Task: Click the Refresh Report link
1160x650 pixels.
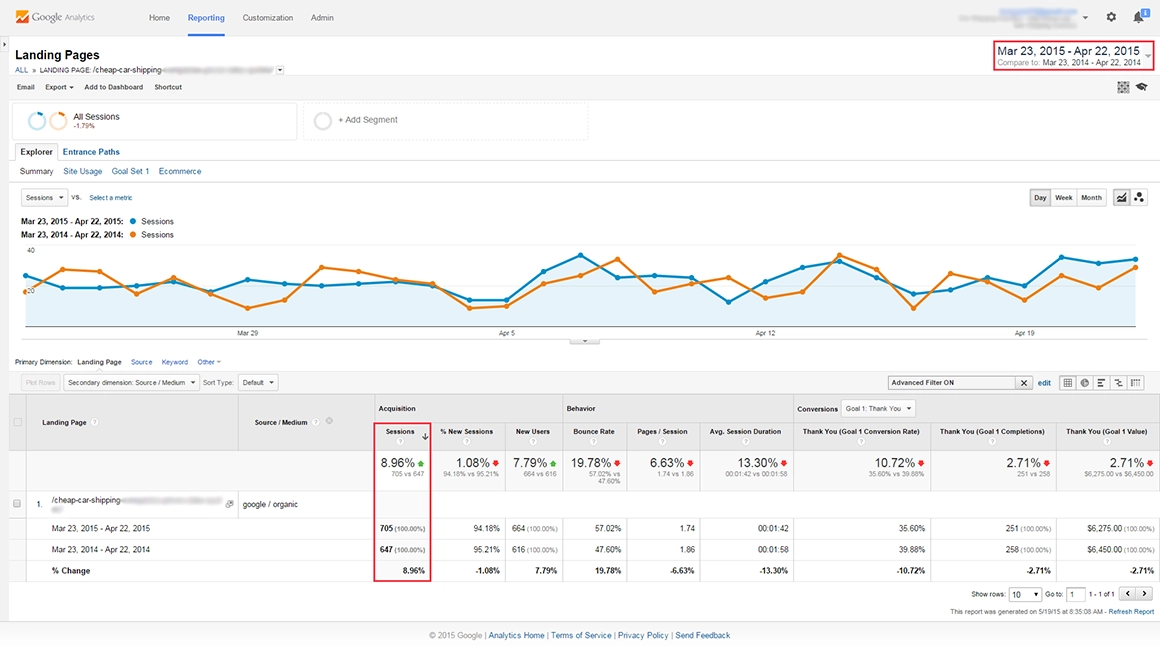Action: (1130, 612)
